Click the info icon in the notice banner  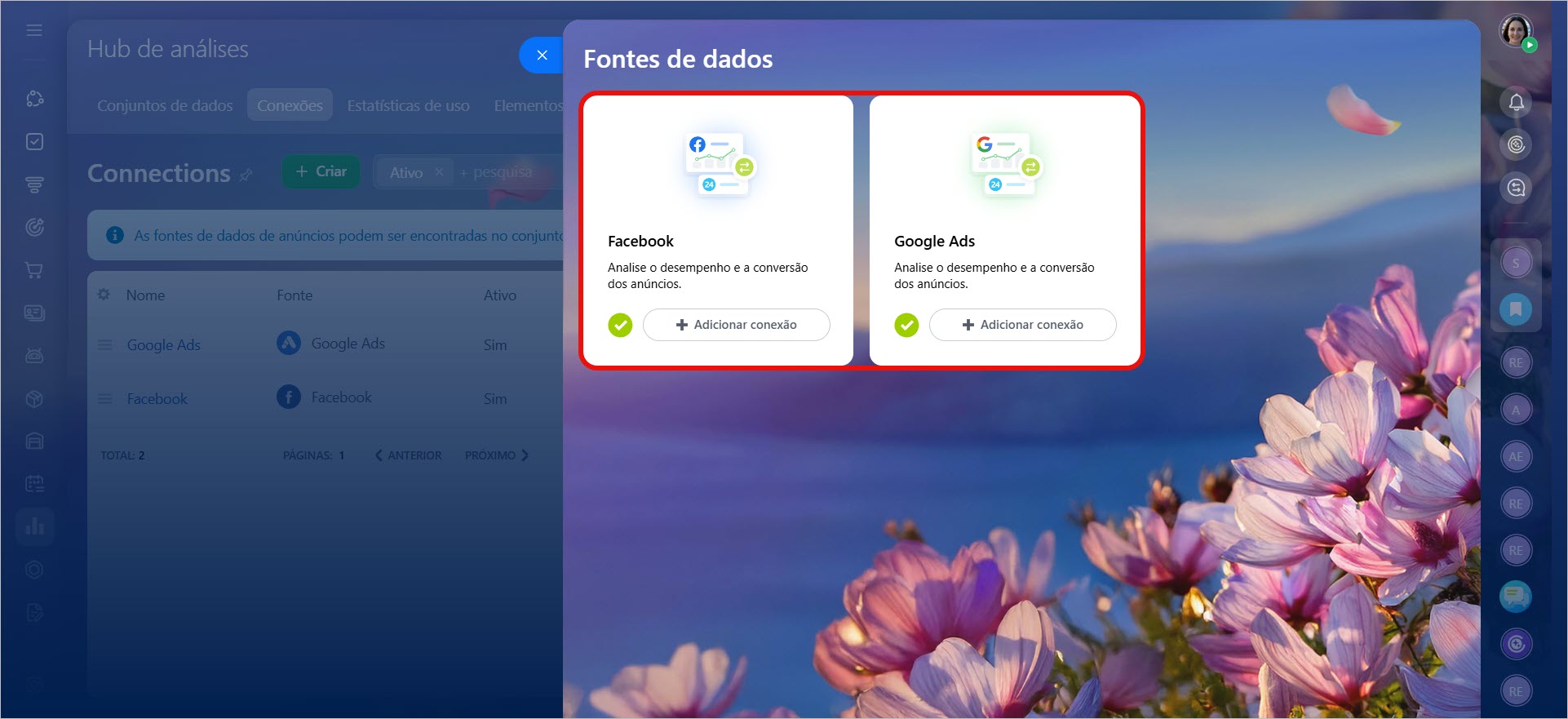click(115, 235)
